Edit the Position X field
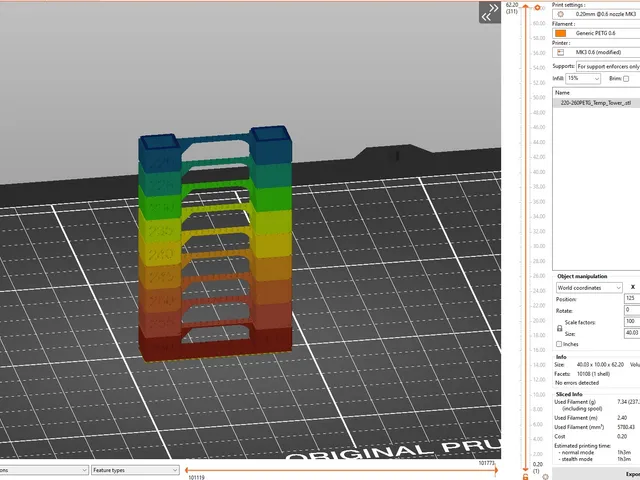The image size is (640, 480). click(632, 298)
